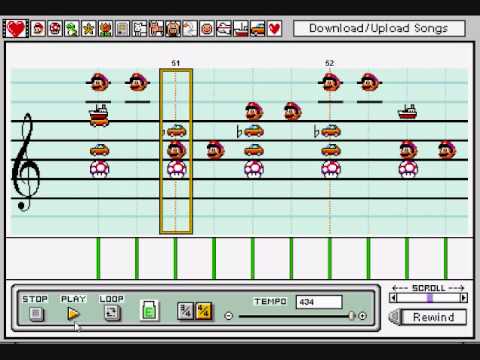Start playback with the Play arrow
Screen dimensions: 480x360
pos(73,314)
